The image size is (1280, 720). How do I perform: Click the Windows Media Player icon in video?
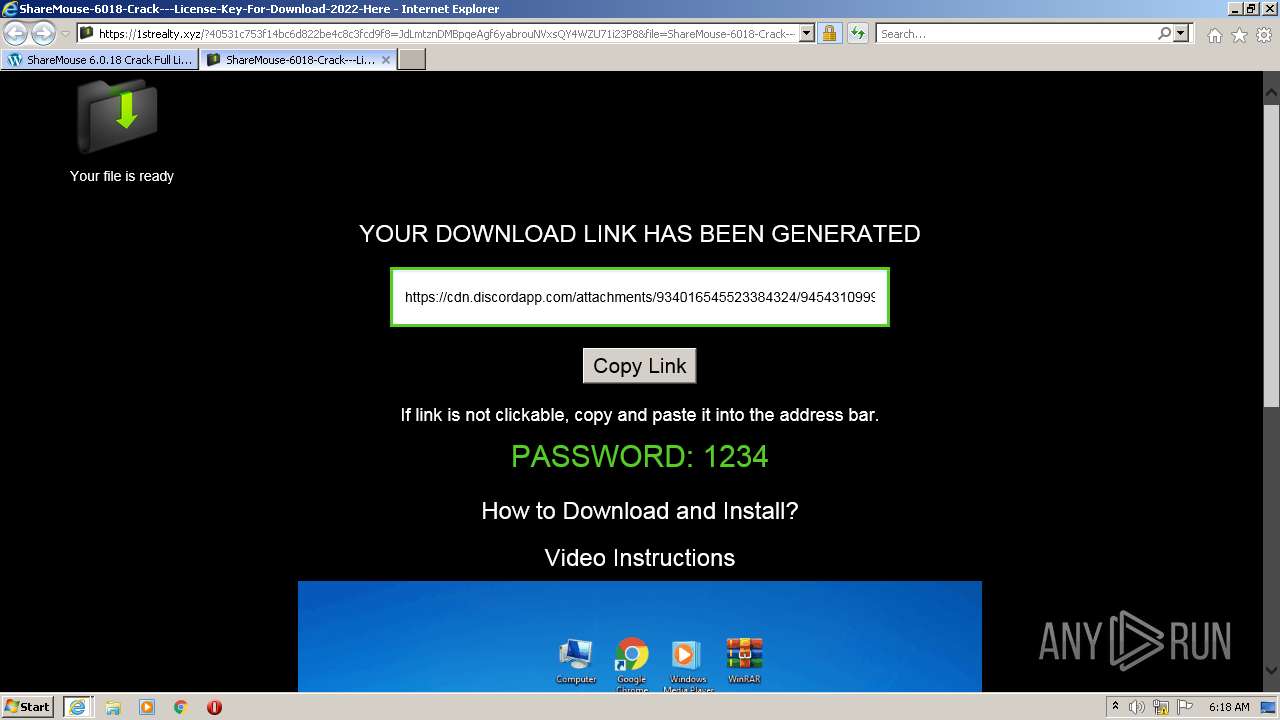pyautogui.click(x=687, y=664)
